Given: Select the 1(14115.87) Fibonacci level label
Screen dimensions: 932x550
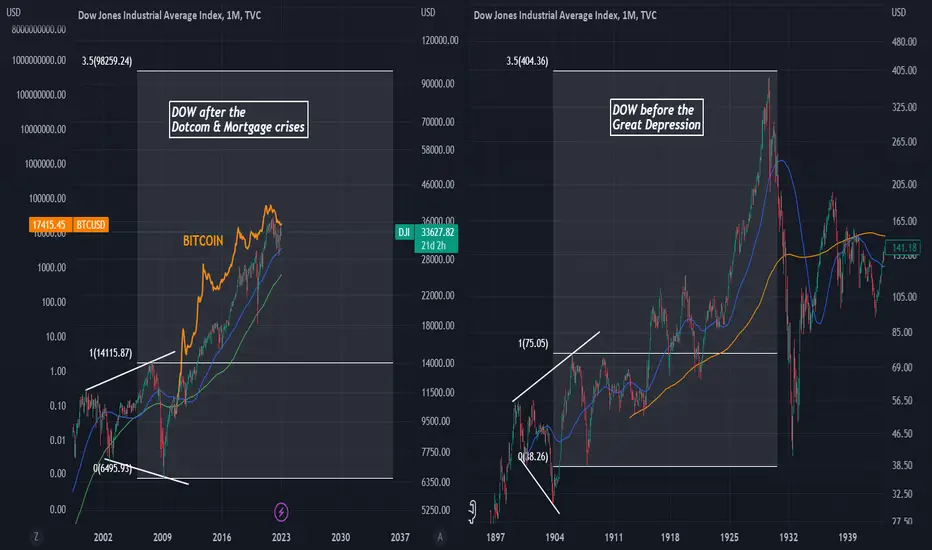Looking at the screenshot, I should click(x=111, y=353).
